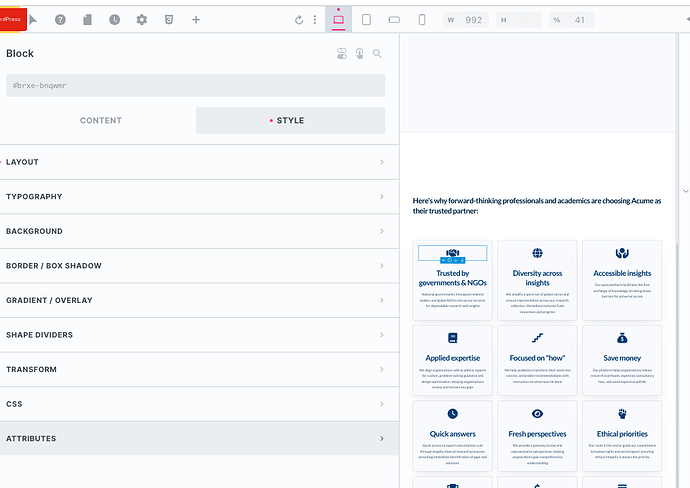Click the red WordPress button

[12, 19]
